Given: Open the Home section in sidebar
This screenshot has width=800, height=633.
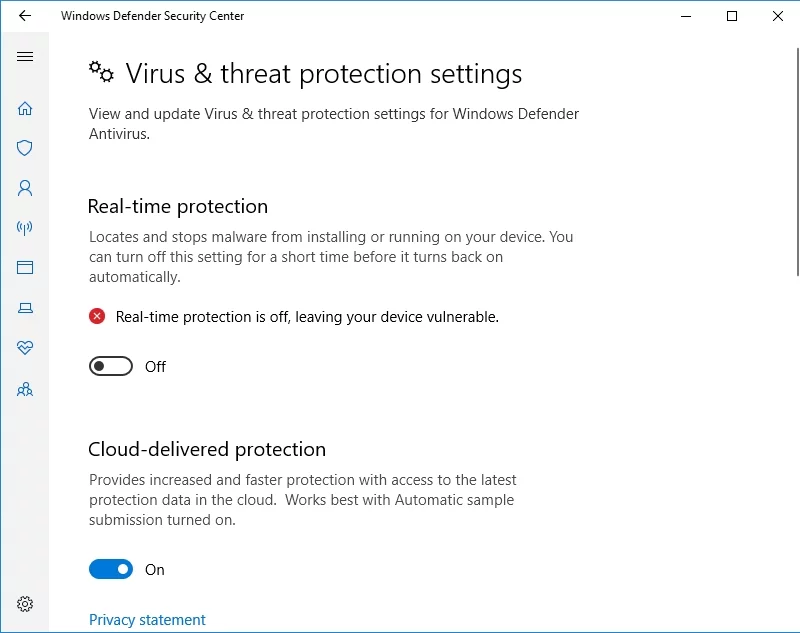Looking at the screenshot, I should pos(25,108).
